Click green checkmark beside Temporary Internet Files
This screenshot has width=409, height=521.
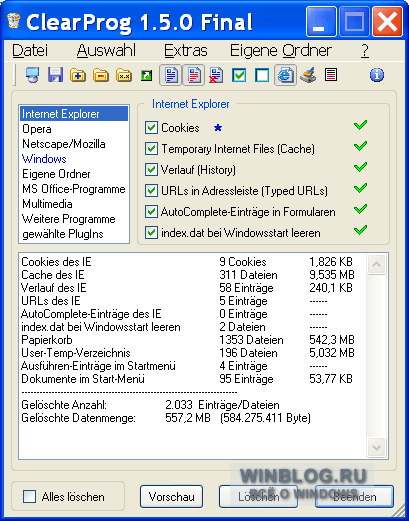click(360, 146)
